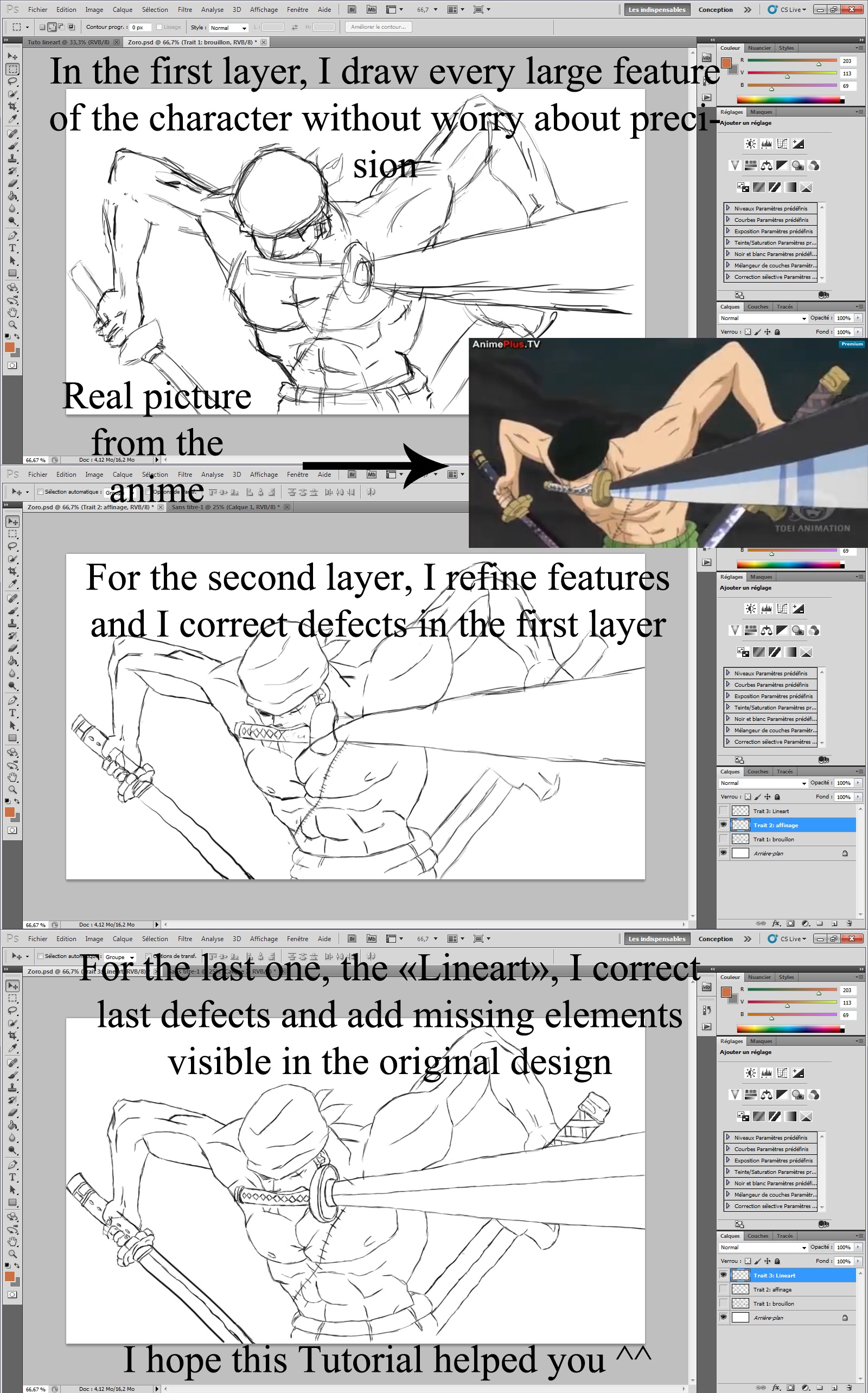Show the Trait 3: Lineart layer, middle screenshot

click(723, 811)
